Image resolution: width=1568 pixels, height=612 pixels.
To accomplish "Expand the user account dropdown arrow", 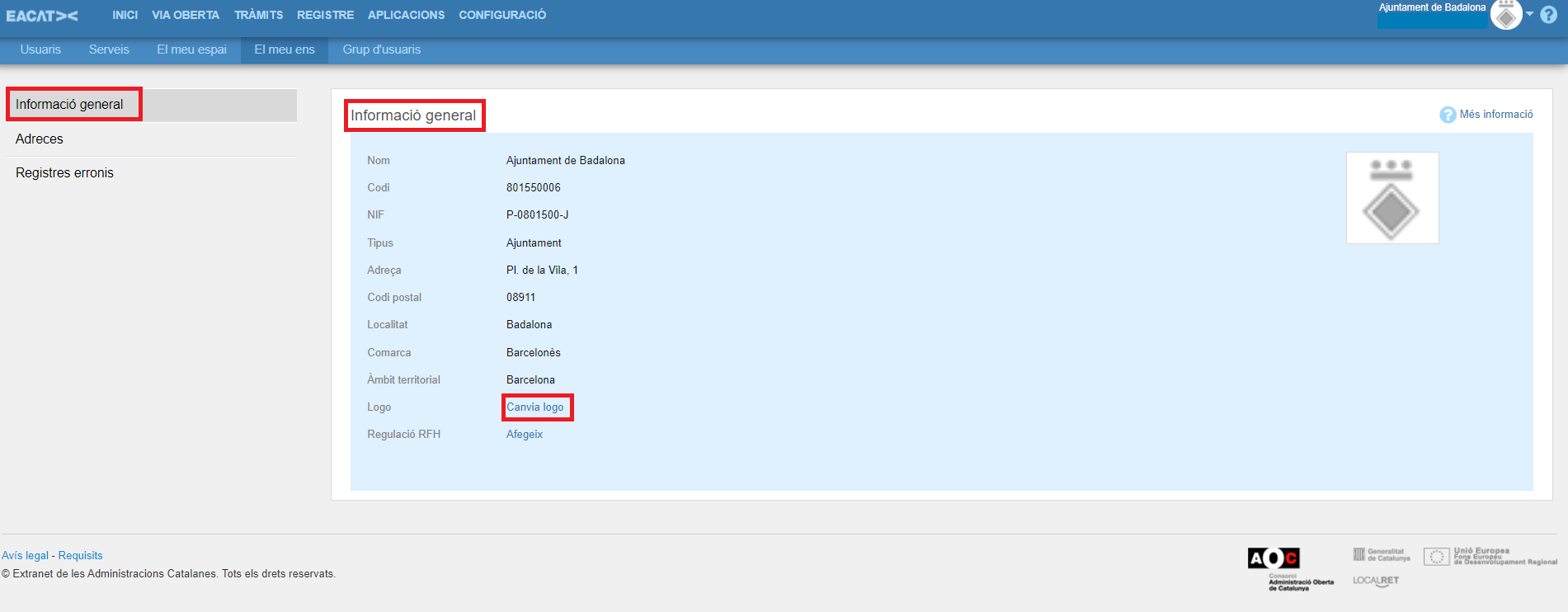I will (1529, 14).
